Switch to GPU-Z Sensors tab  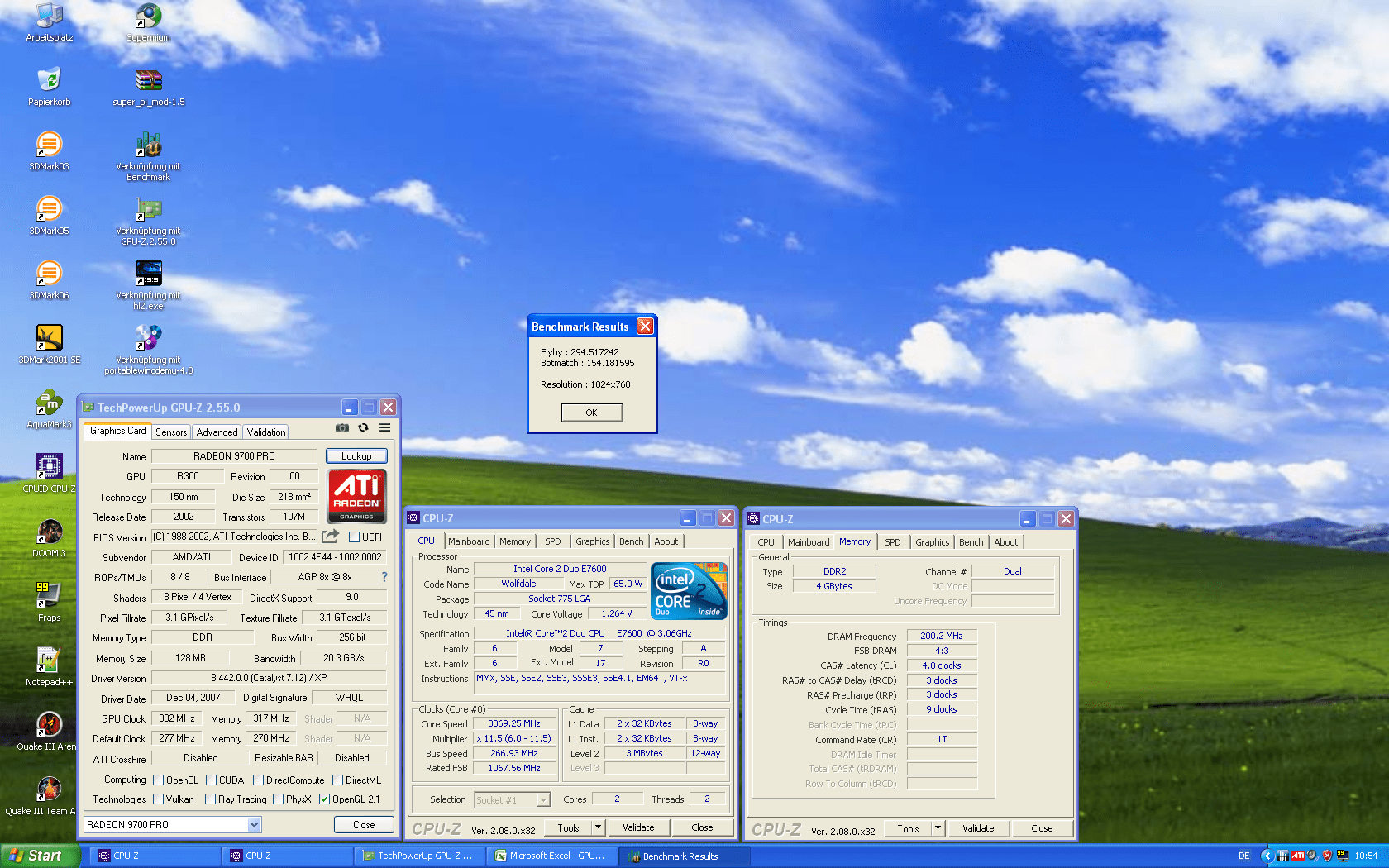click(x=171, y=432)
